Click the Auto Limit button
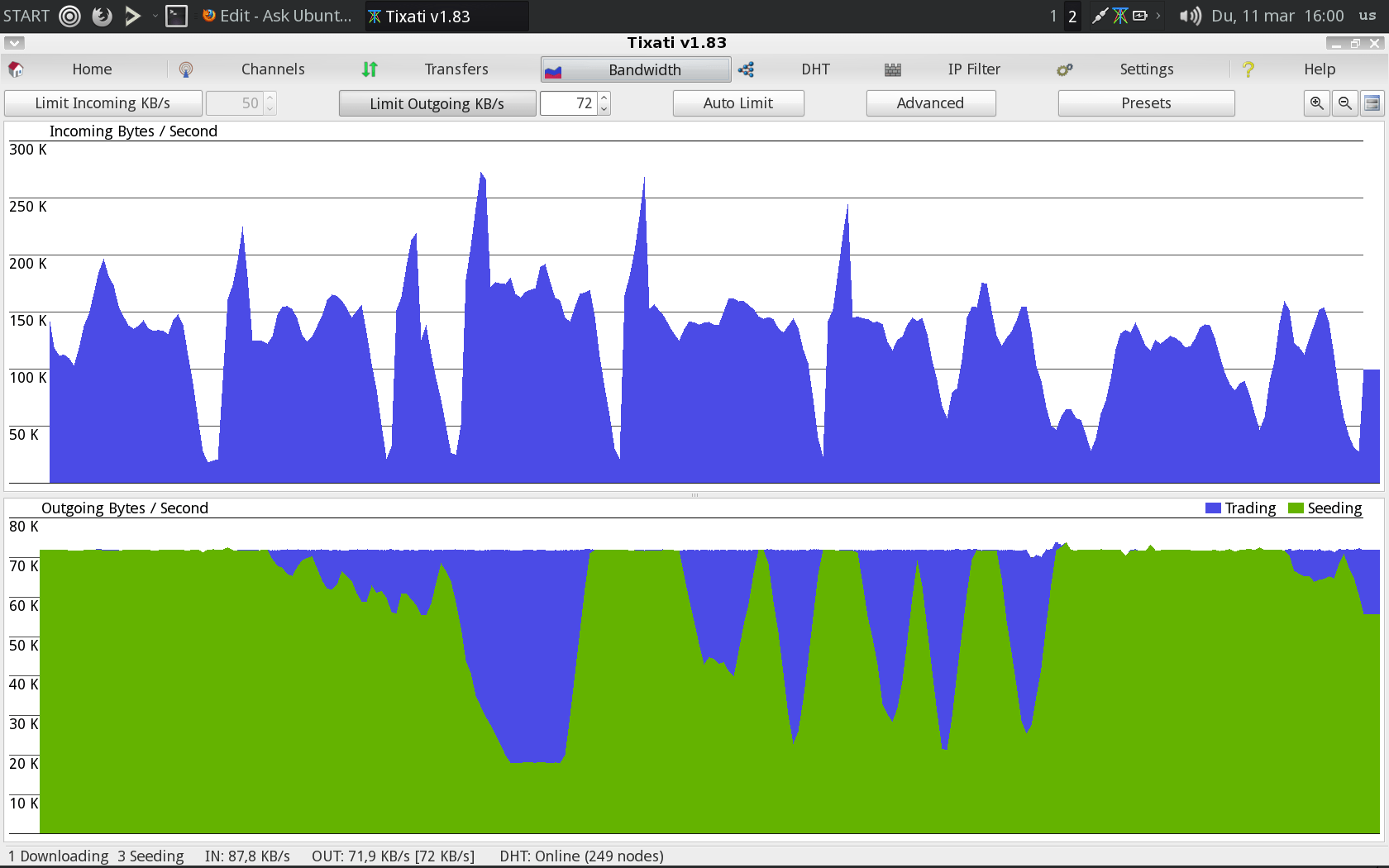1389x868 pixels. [738, 103]
